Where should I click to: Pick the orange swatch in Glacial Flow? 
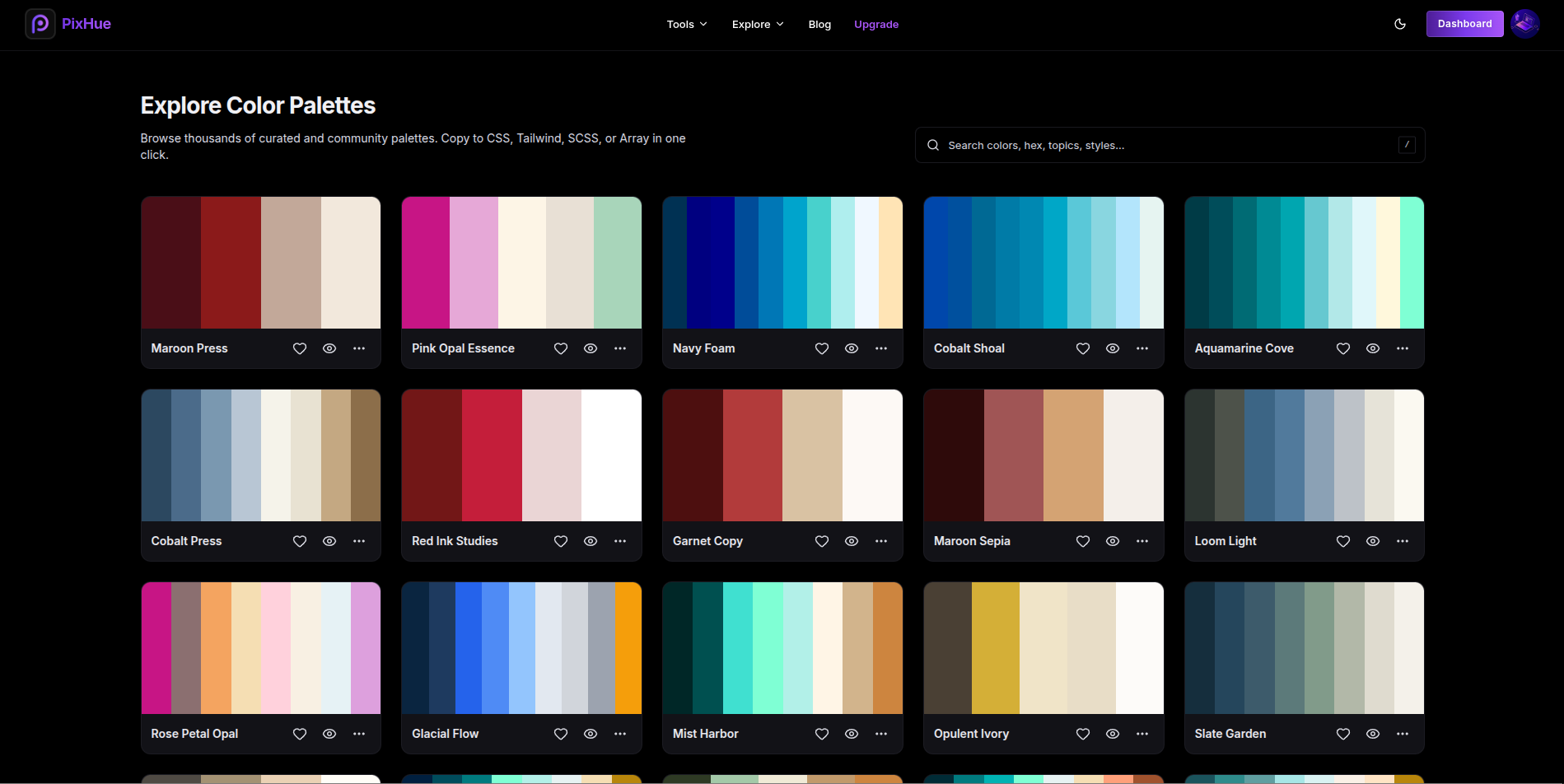628,648
